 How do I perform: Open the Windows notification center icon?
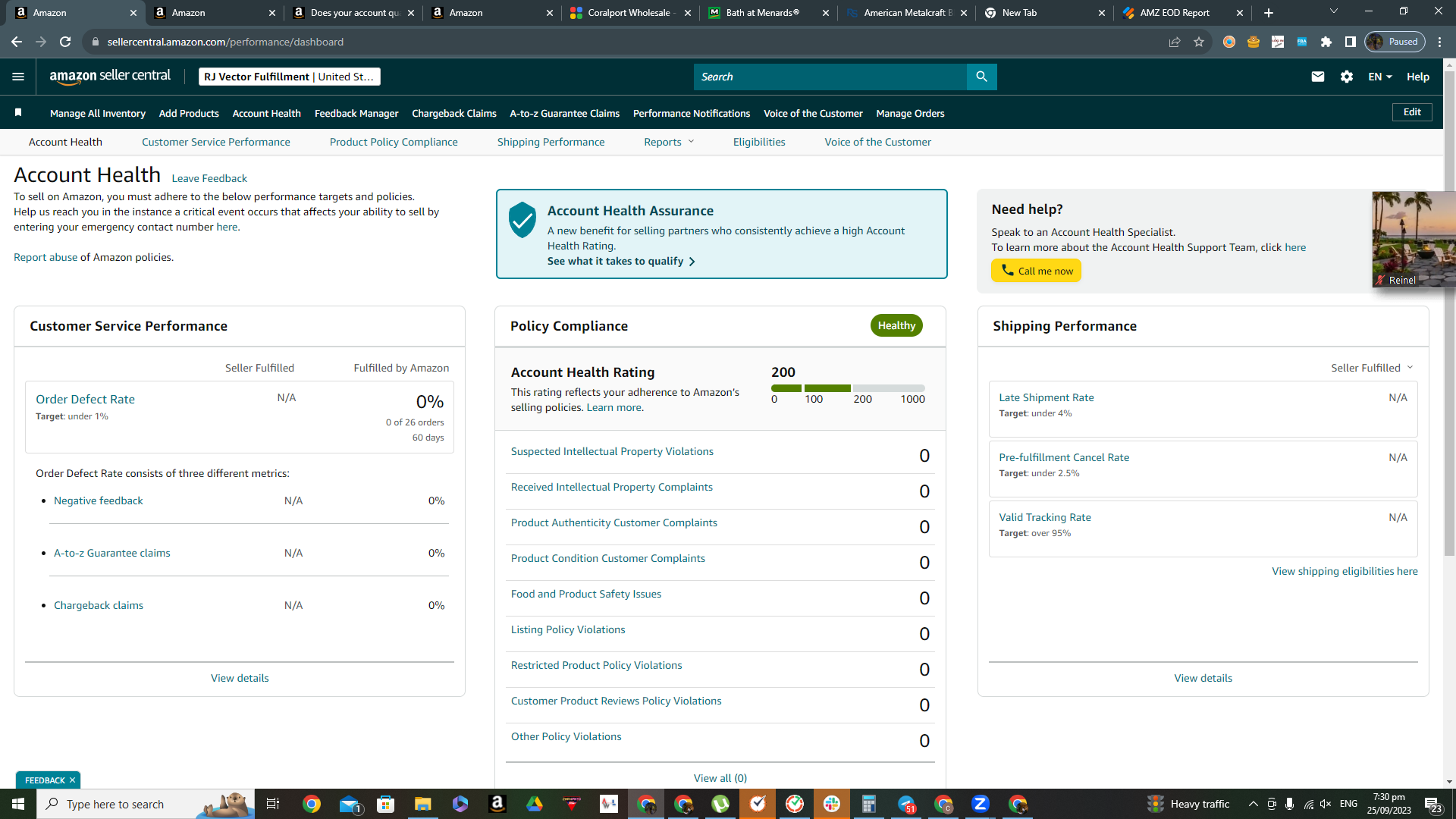click(1433, 805)
